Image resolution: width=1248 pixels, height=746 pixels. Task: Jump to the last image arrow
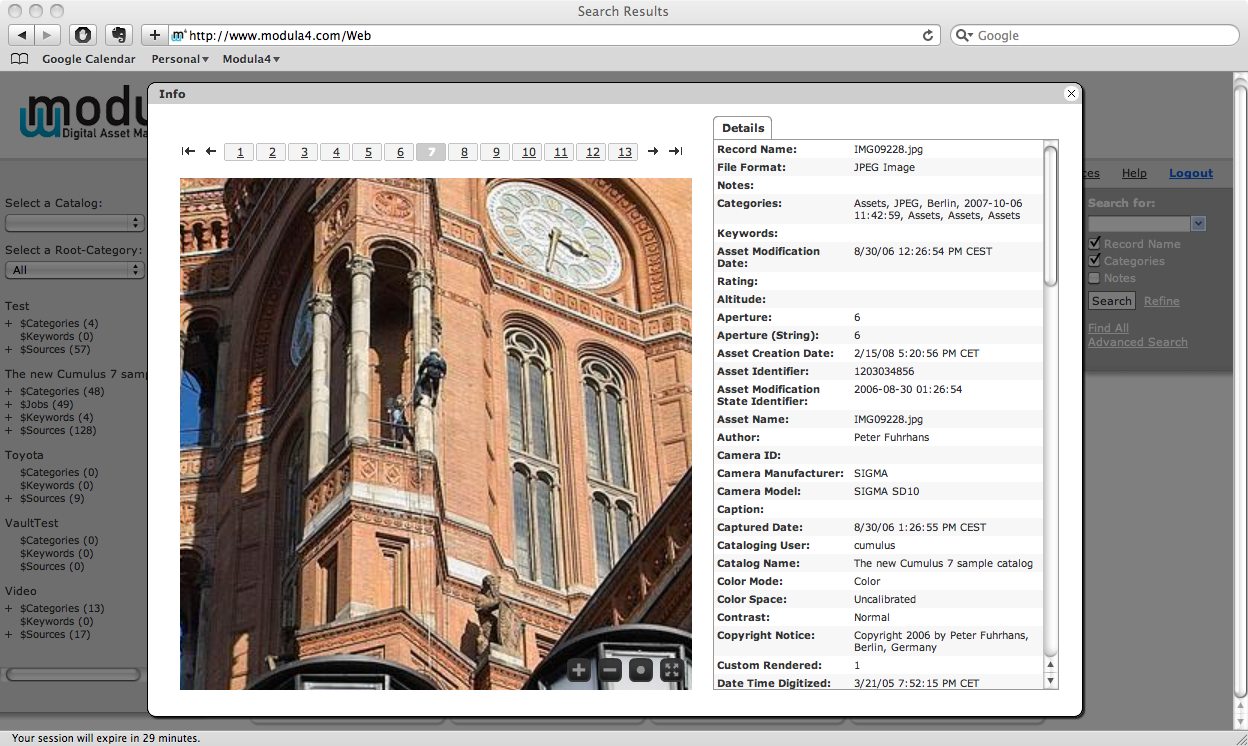(676, 152)
